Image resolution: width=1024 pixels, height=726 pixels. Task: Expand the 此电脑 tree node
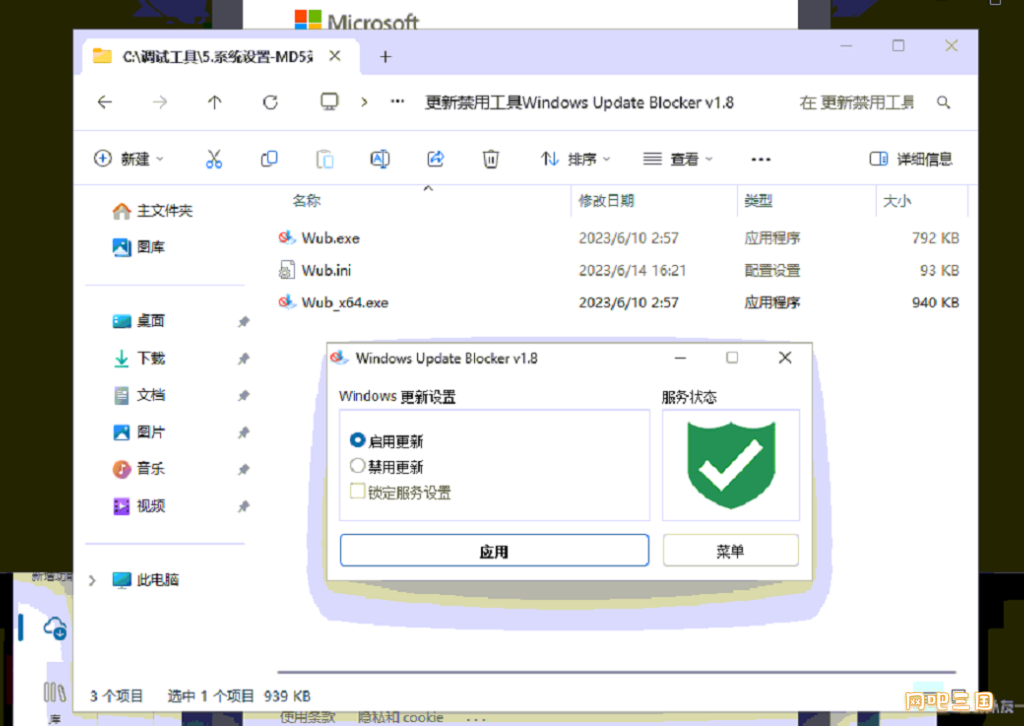[92, 580]
